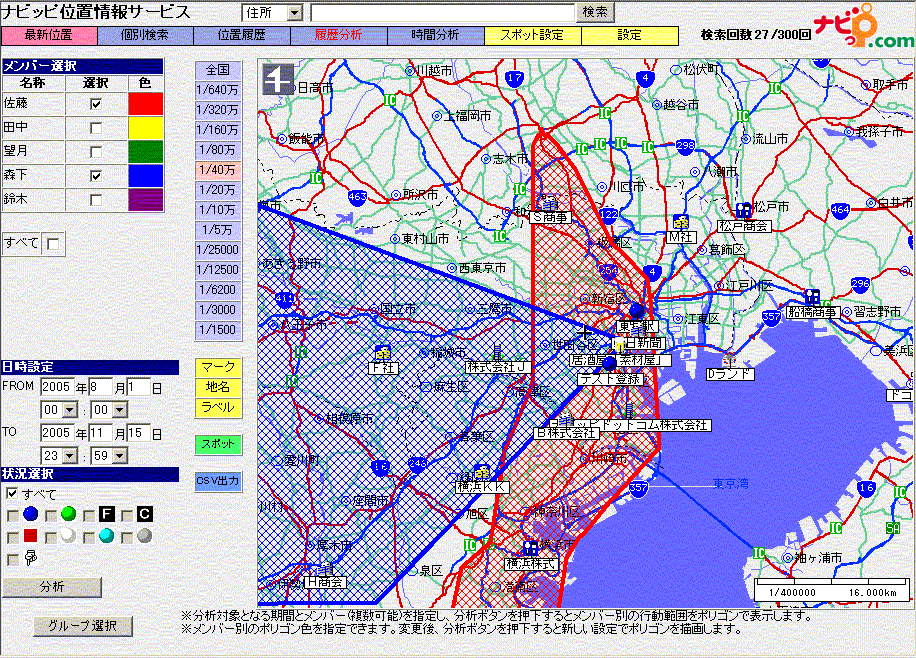Click the 船橋商事 location marker icon
The image size is (916, 658).
point(812,297)
